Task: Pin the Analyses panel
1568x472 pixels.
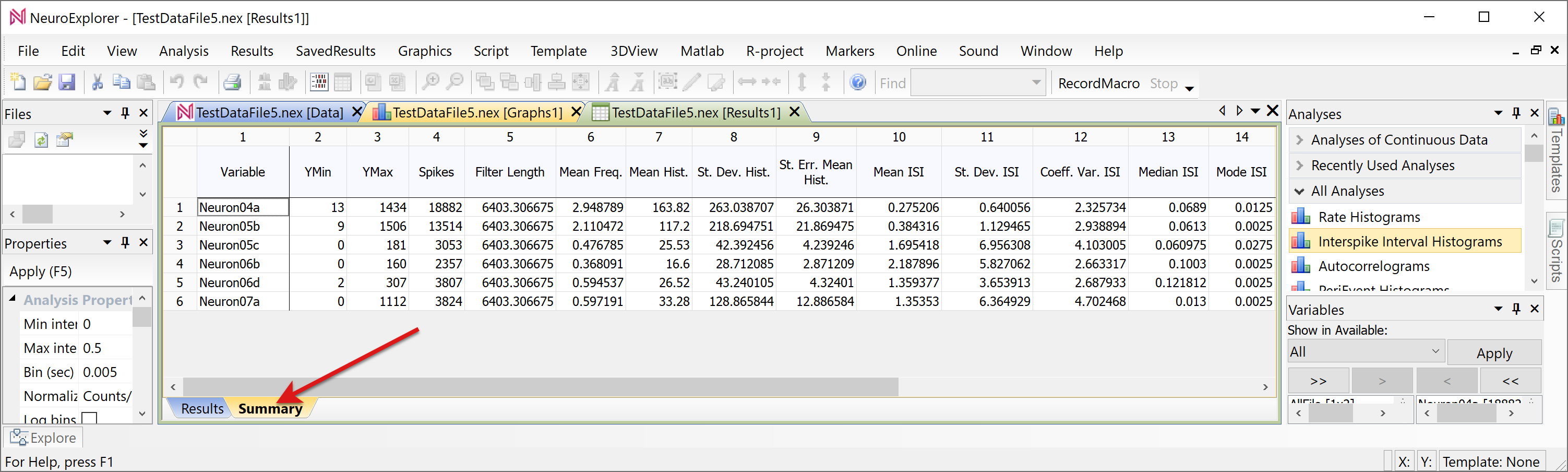Action: coord(1516,113)
